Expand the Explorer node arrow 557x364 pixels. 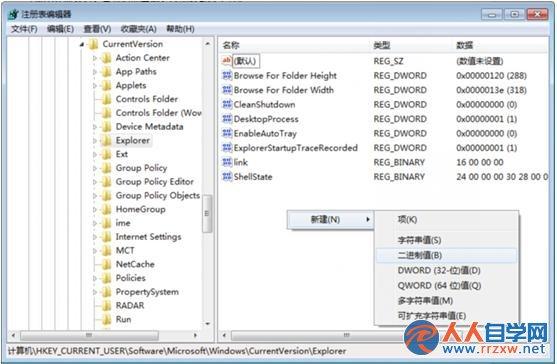pyautogui.click(x=94, y=141)
